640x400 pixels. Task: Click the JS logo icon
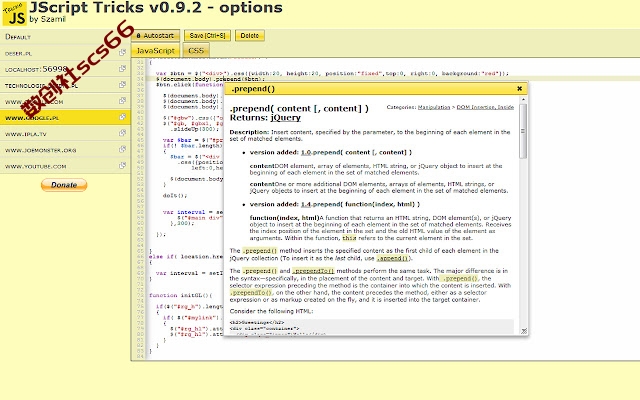coord(14,13)
